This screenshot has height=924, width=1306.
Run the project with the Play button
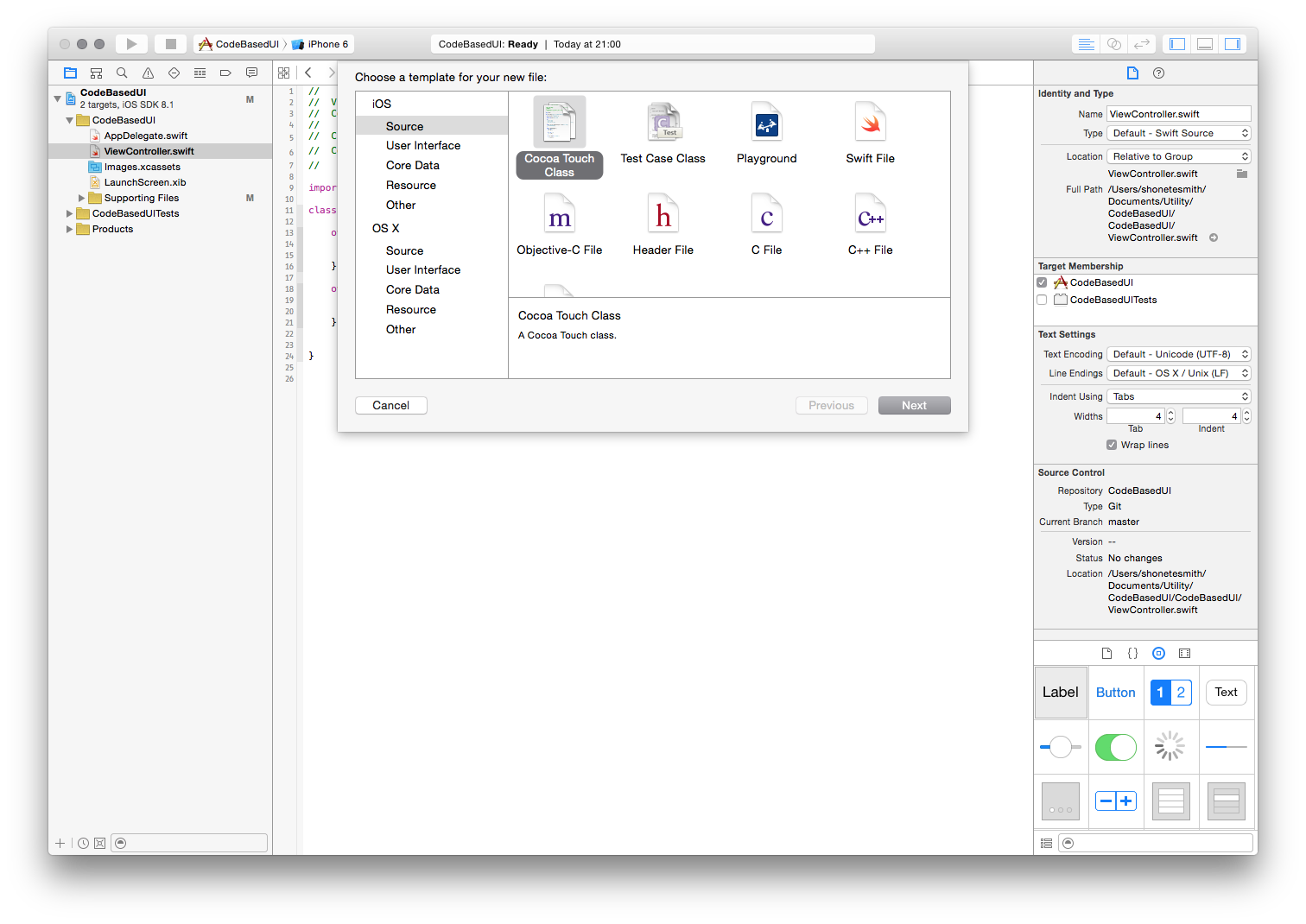click(131, 44)
